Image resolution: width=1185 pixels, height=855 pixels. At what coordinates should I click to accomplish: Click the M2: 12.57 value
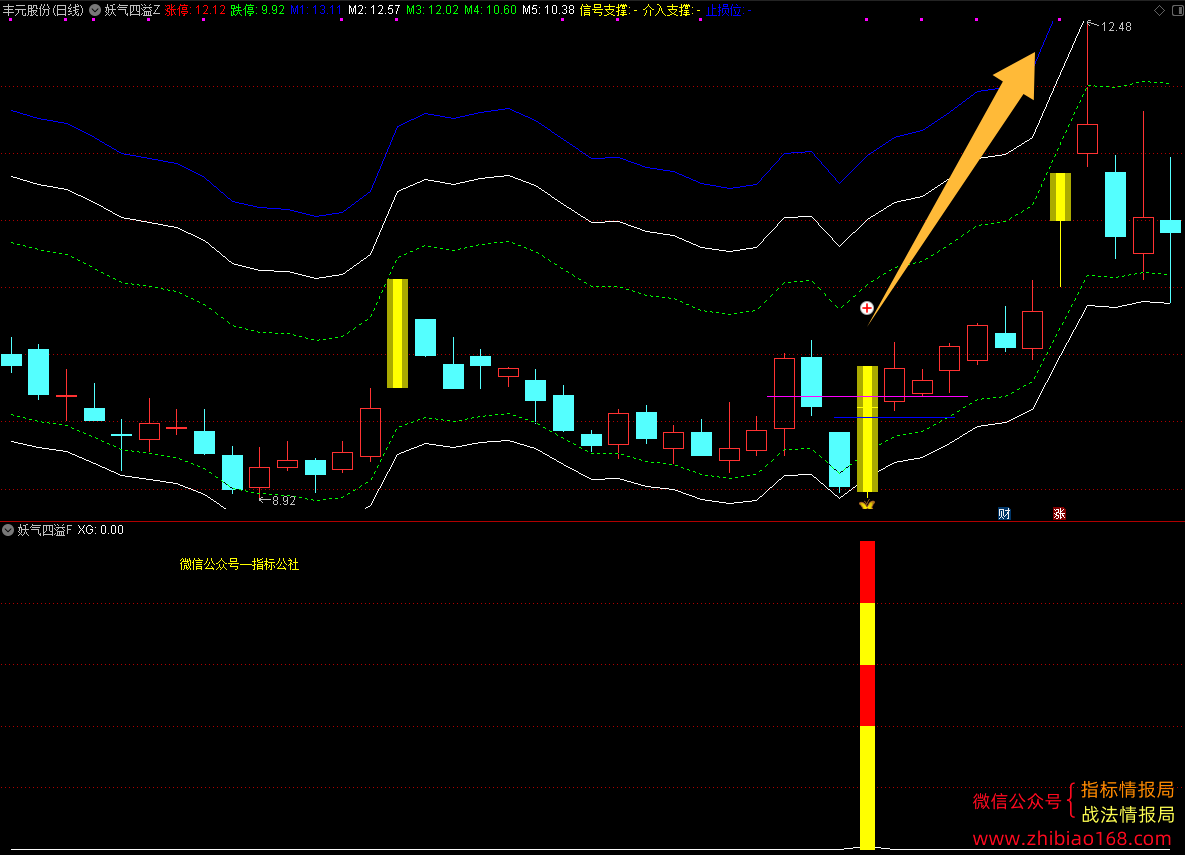click(374, 10)
